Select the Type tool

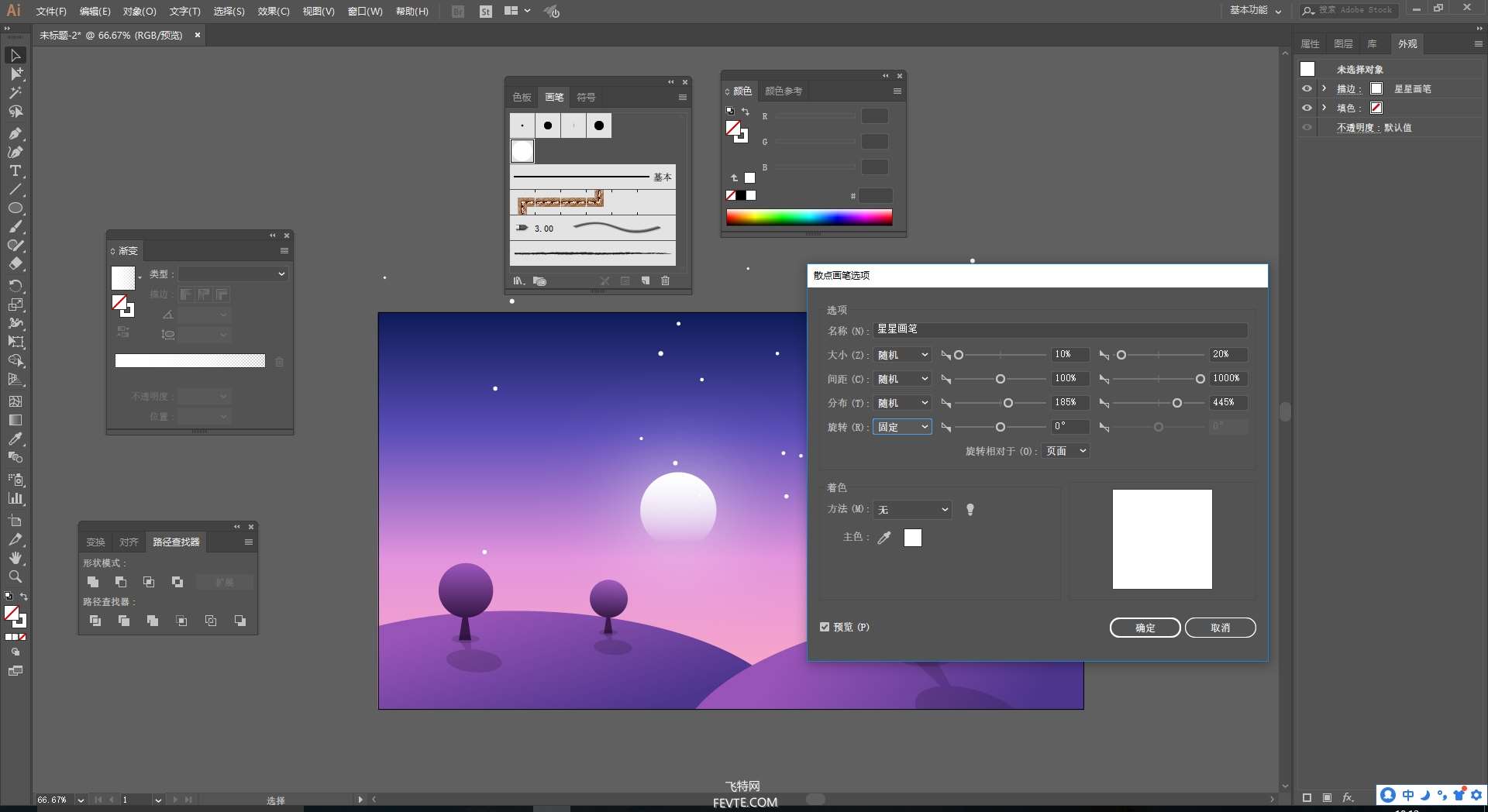[15, 170]
